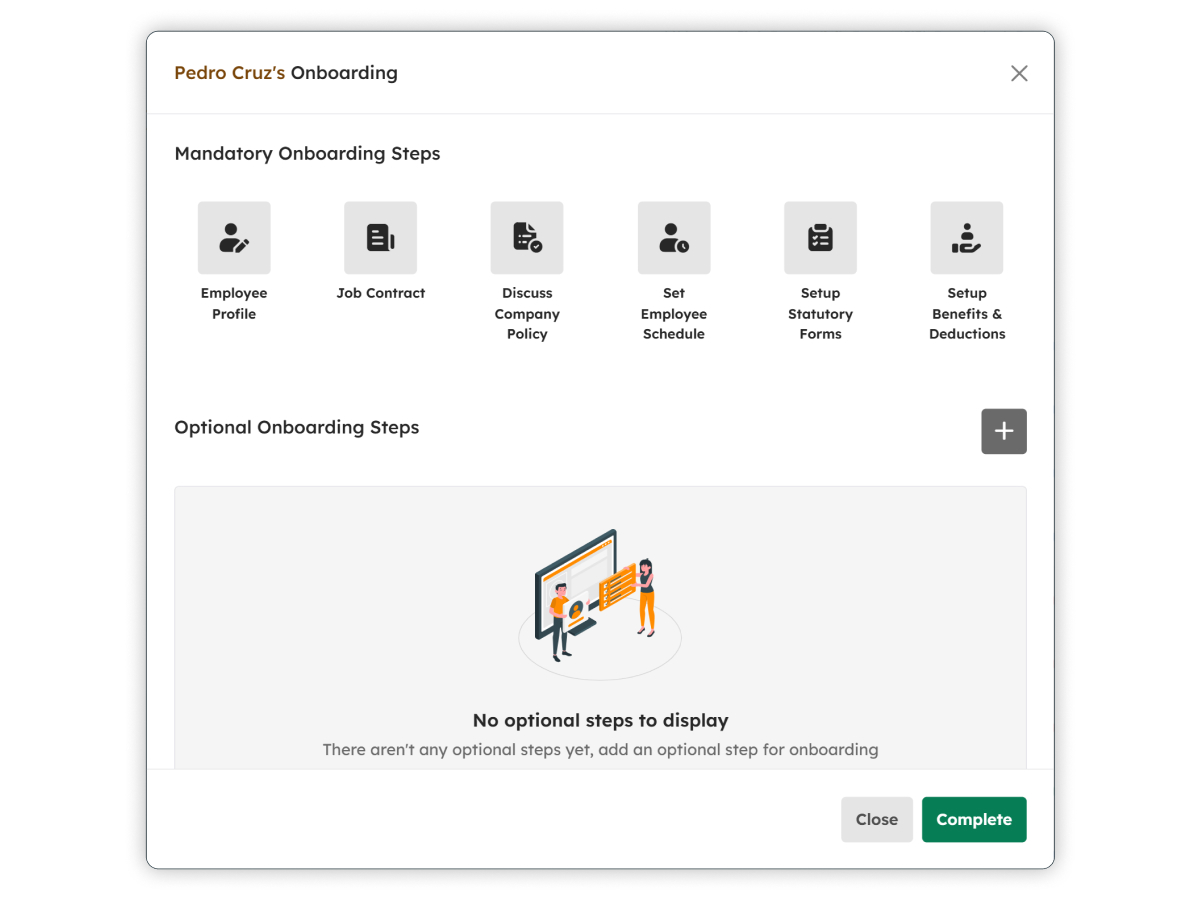Image resolution: width=1201 pixels, height=900 pixels.
Task: Close the onboarding dialog with X icon
Action: pos(1019,73)
